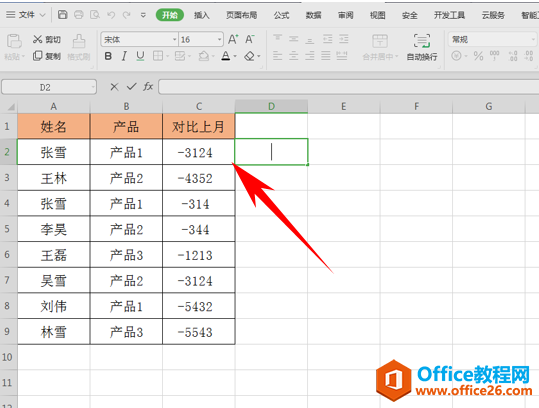The width and height of the screenshot is (539, 408).
Task: Increase indent icon
Action: click(x=344, y=39)
